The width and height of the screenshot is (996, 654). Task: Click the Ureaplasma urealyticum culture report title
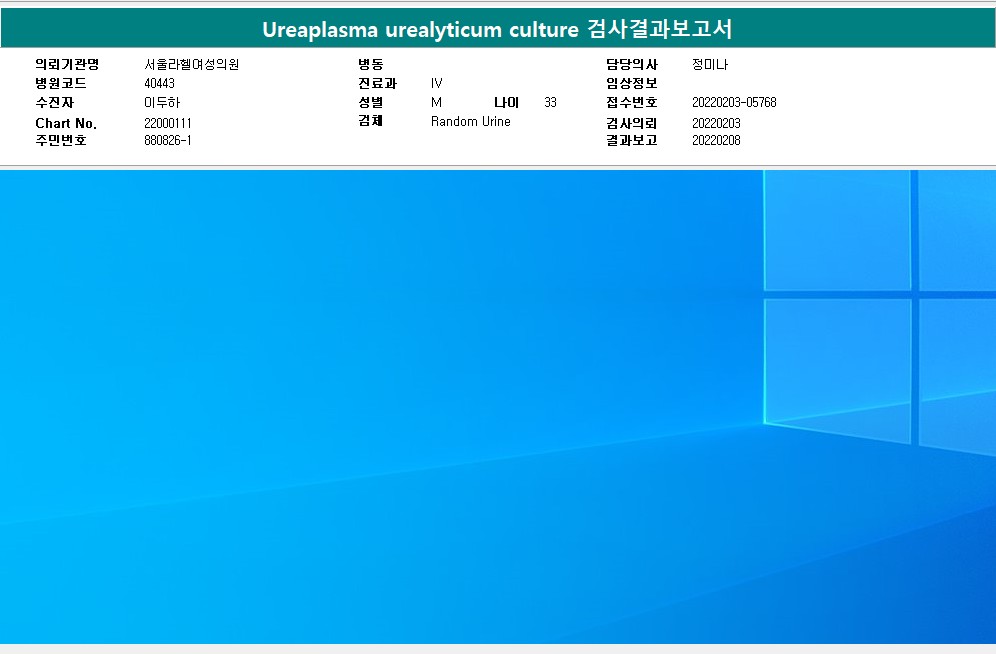tap(497, 30)
